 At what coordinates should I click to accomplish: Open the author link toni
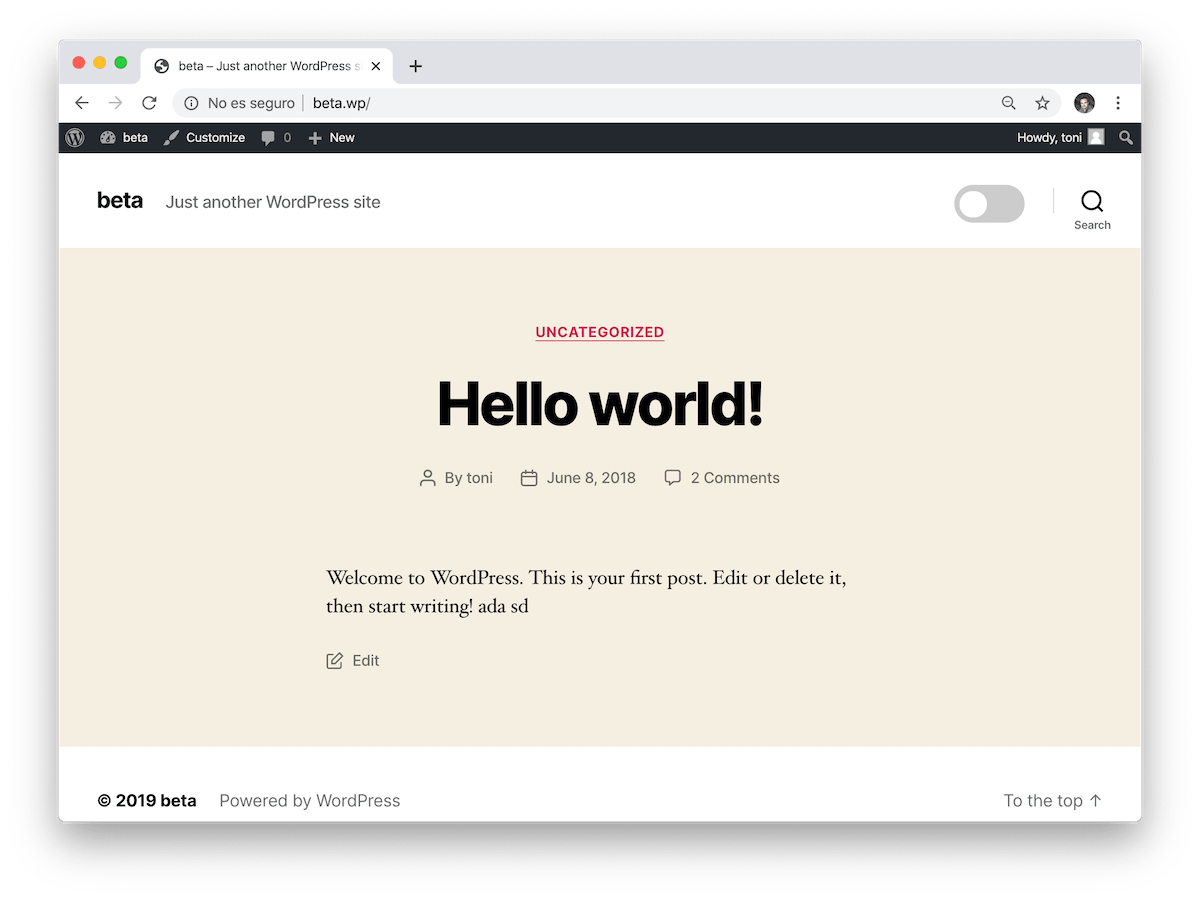click(x=480, y=478)
